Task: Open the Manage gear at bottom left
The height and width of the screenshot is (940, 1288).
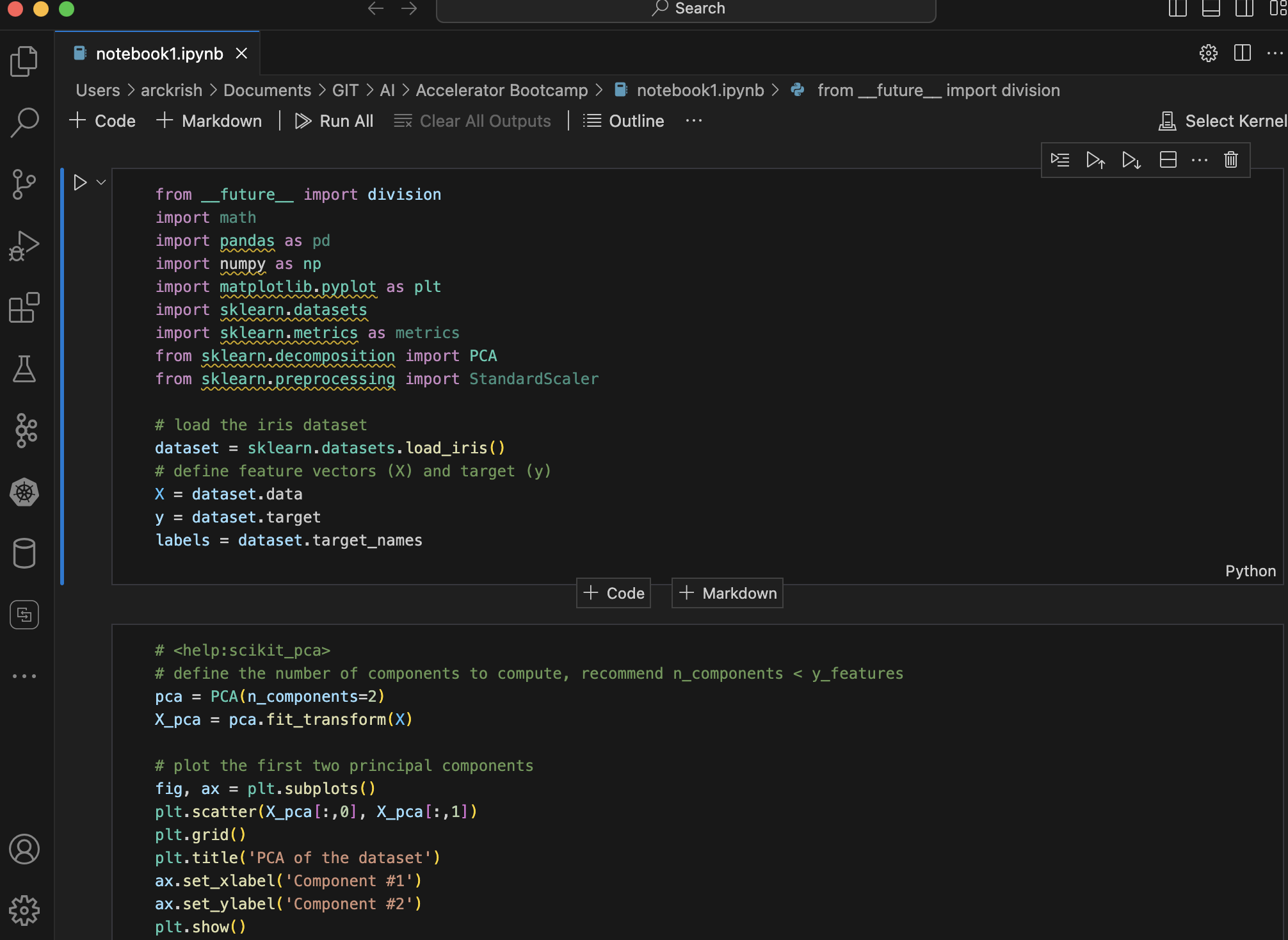Action: (x=24, y=911)
